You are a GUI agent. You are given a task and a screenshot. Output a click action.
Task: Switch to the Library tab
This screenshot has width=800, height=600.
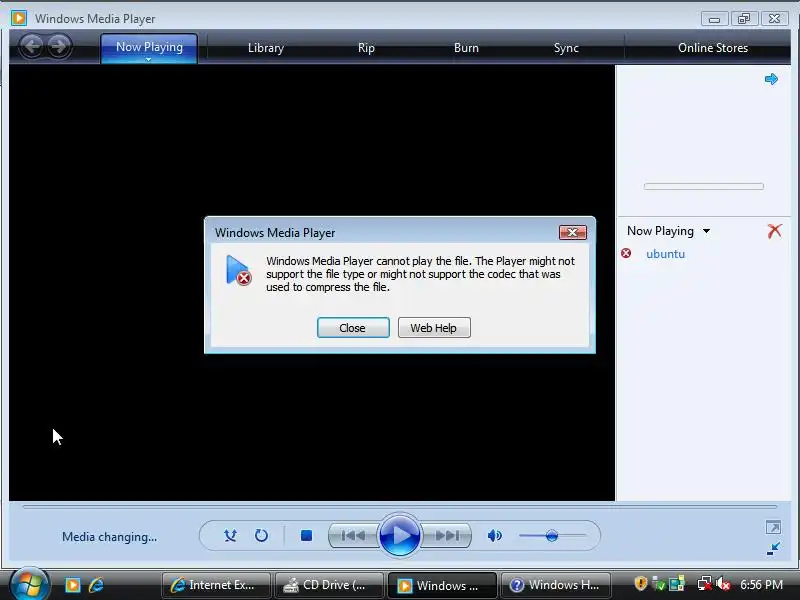265,48
